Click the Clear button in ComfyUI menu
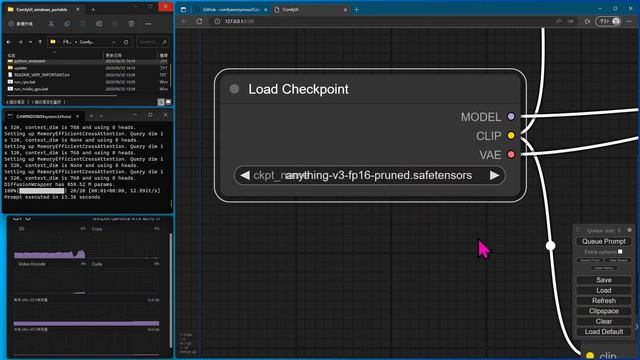Image resolution: width=640 pixels, height=360 pixels. (604, 321)
